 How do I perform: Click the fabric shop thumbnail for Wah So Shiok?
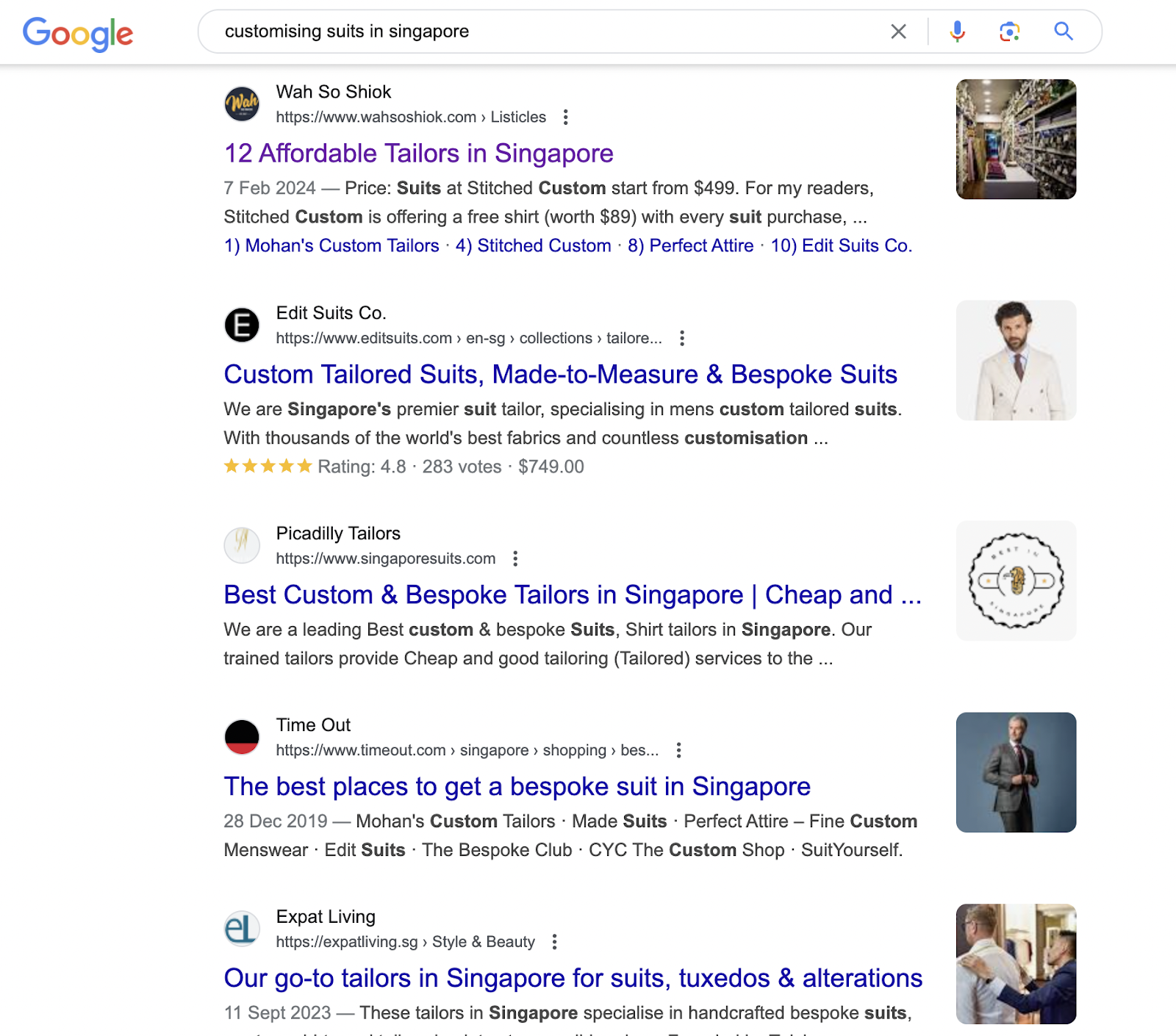coord(1016,140)
